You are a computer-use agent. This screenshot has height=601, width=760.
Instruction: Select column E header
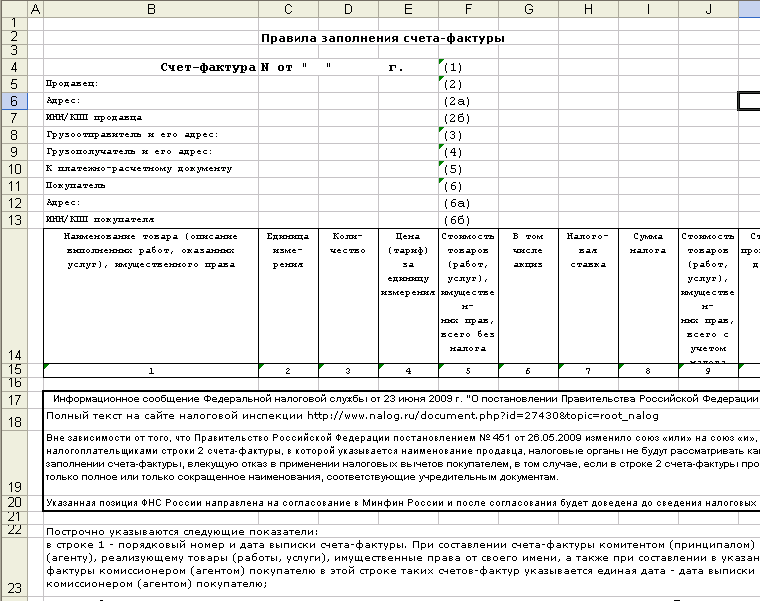tap(409, 9)
